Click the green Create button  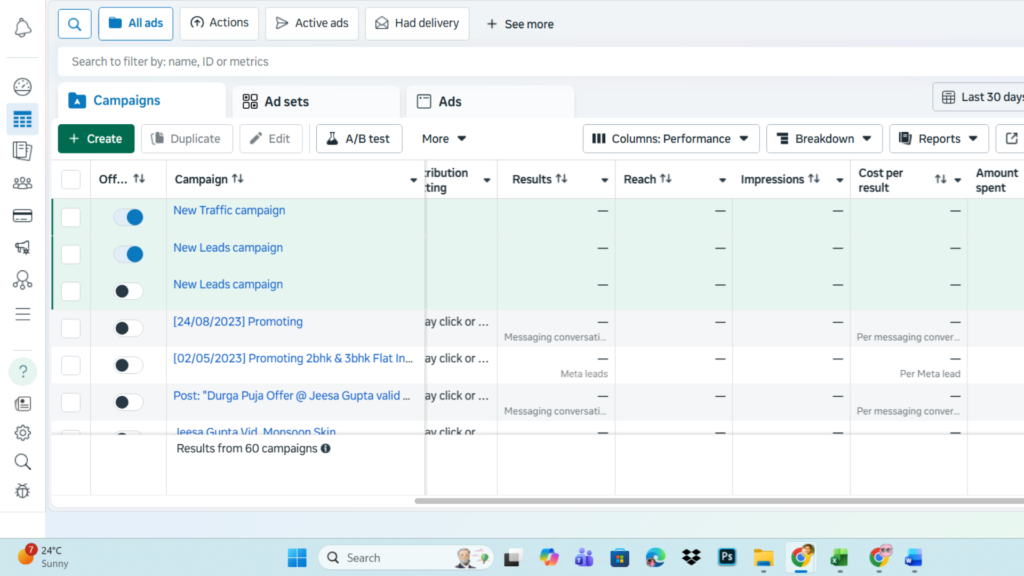[96, 139]
